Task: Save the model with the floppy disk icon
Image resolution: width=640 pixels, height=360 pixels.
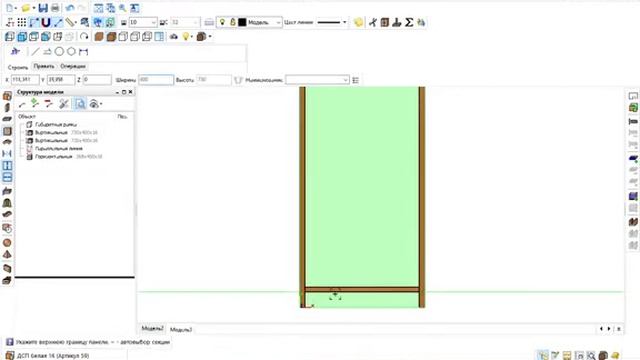Action: point(43,8)
